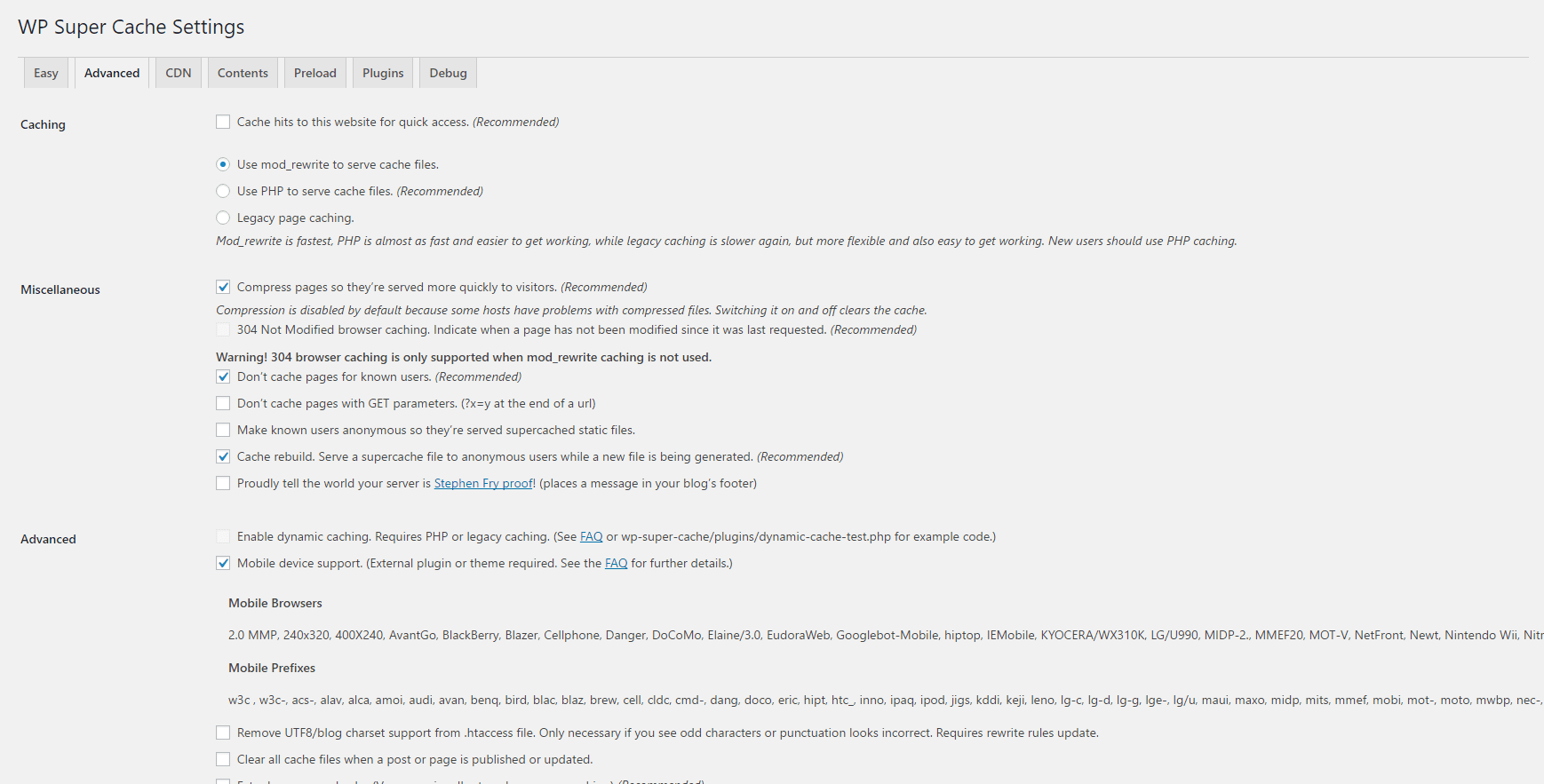This screenshot has height=784, width=1544.
Task: Toggle Don't cache pages for known users
Action: (223, 376)
